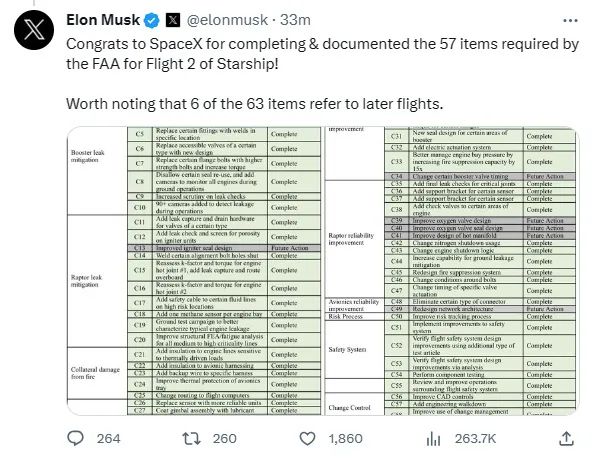Click the share upload arrow icon
The image size is (593, 460).
pyautogui.click(x=566, y=438)
